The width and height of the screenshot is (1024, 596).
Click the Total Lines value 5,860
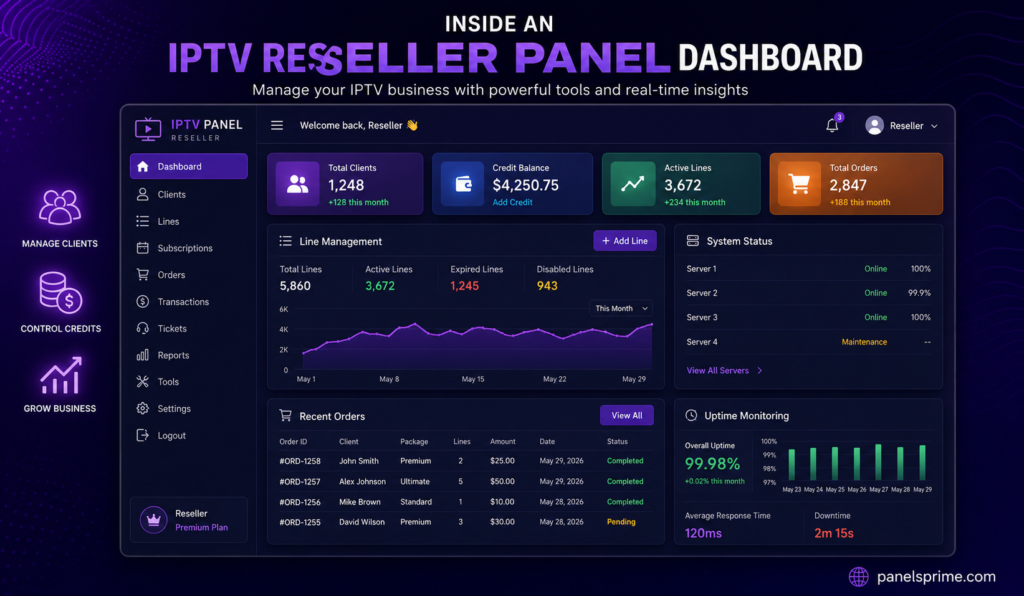295,286
